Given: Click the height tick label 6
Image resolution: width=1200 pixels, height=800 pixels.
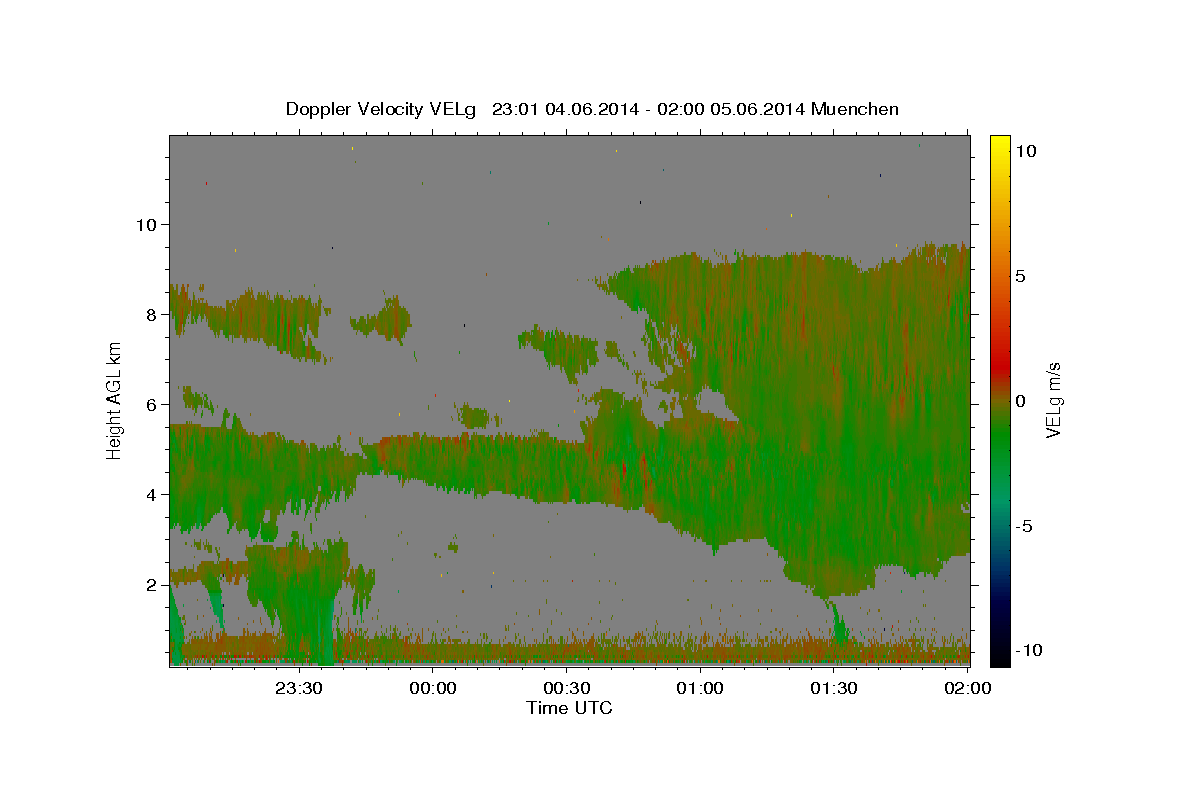Looking at the screenshot, I should pyautogui.click(x=152, y=404).
